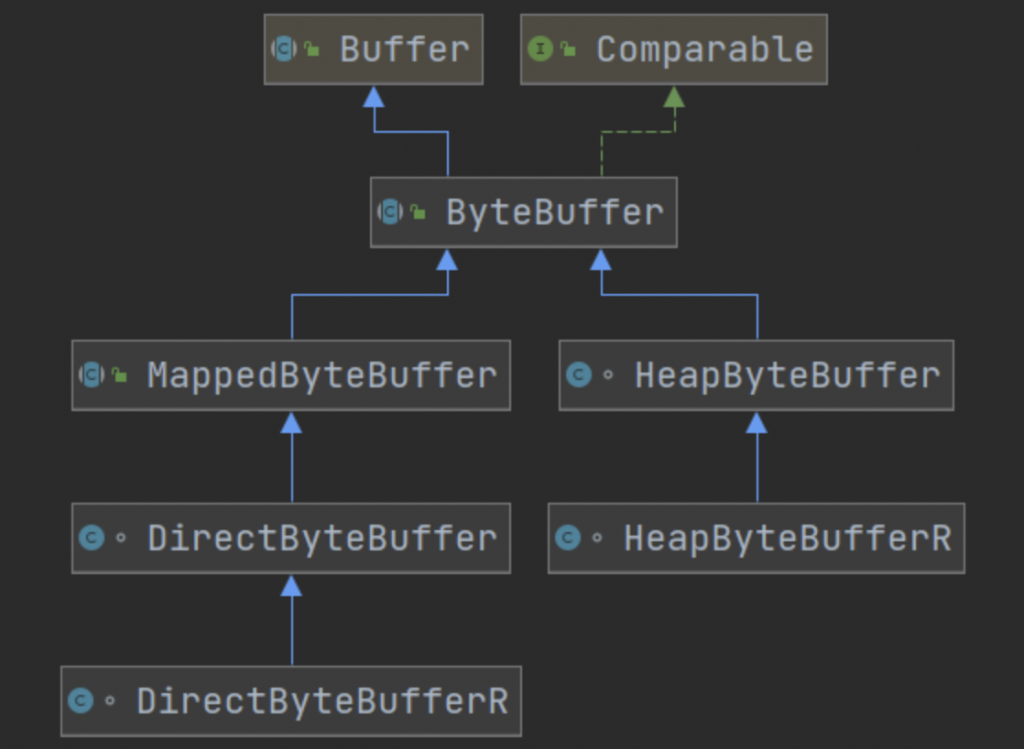
Task: Click the class icon beside HeapByteBufferR
Action: click(x=567, y=538)
